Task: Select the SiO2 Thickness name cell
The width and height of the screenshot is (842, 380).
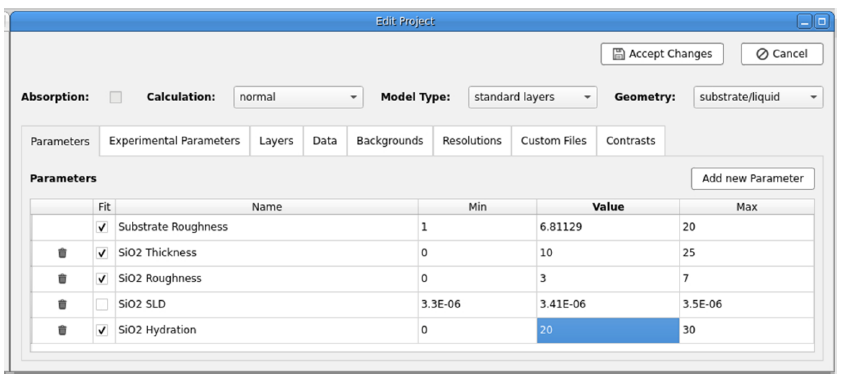Action: click(267, 253)
